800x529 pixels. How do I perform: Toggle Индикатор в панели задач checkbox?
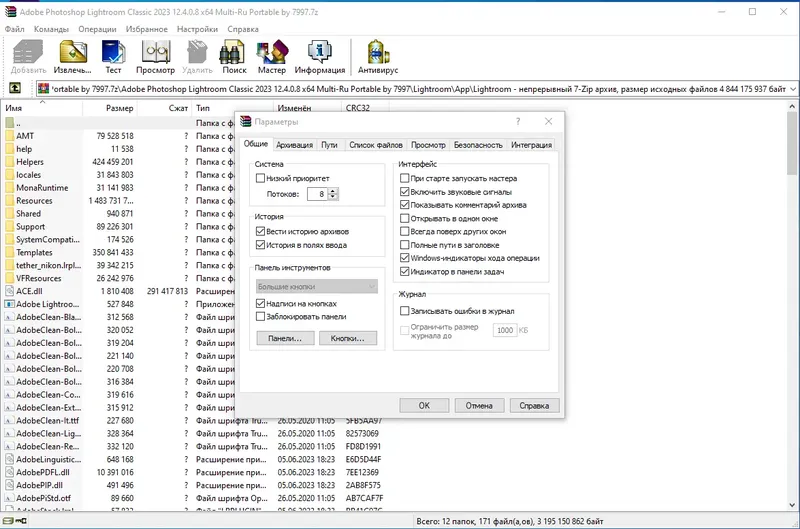405,271
